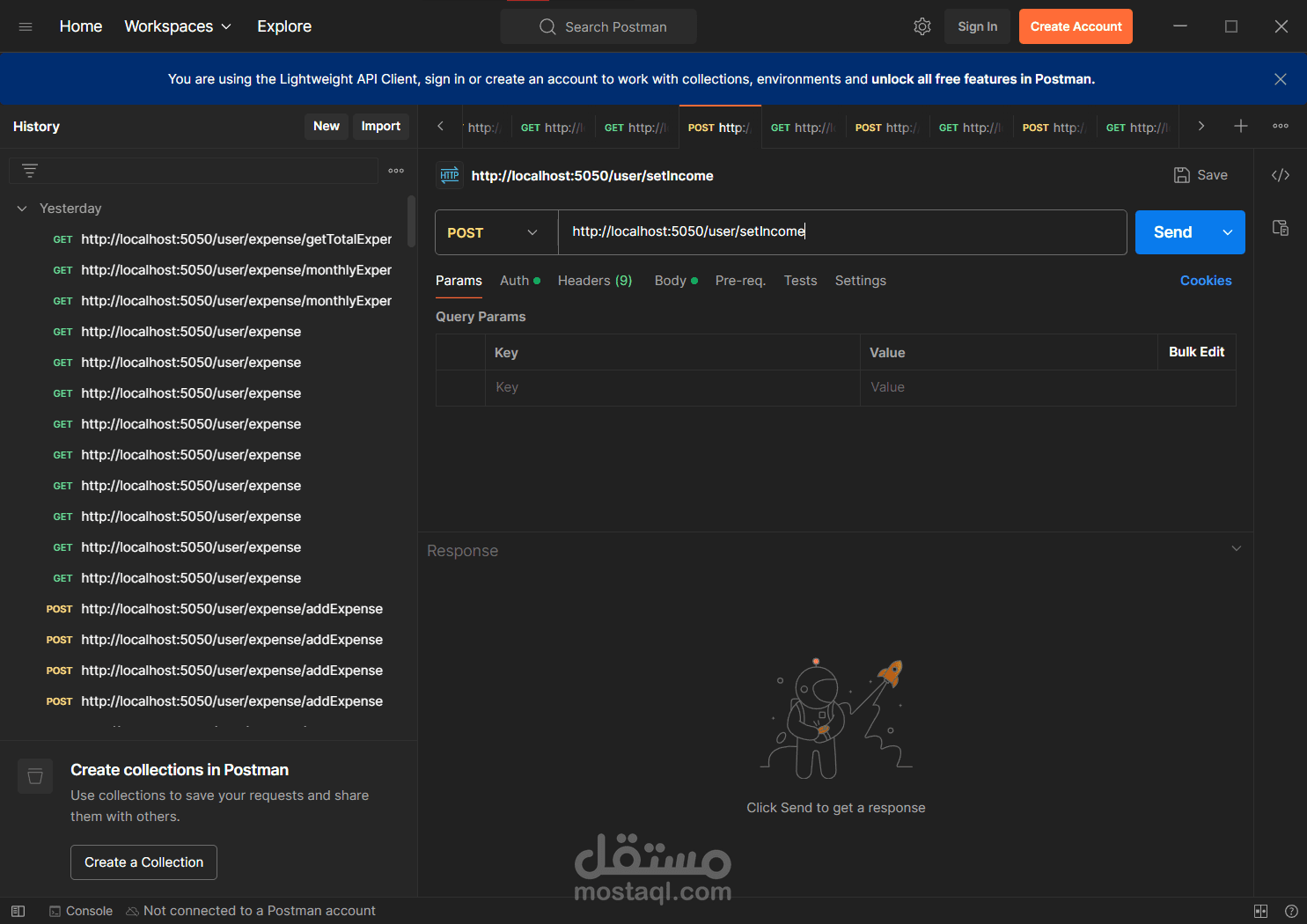Click Bulk Edit for query params

coord(1196,352)
